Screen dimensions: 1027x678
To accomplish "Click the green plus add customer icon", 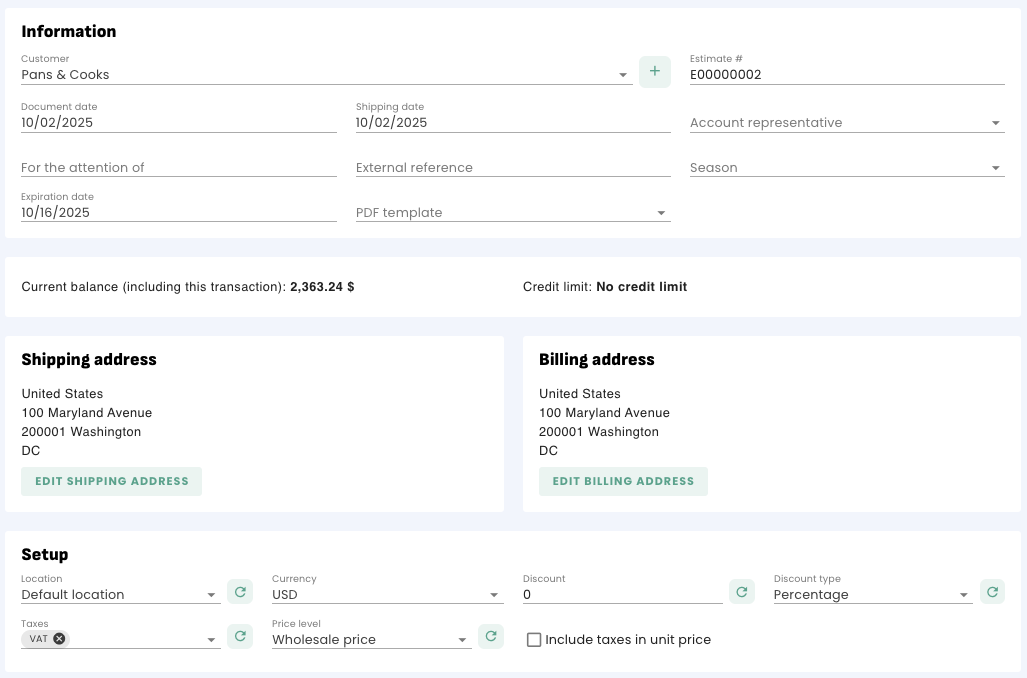I will click(x=655, y=72).
